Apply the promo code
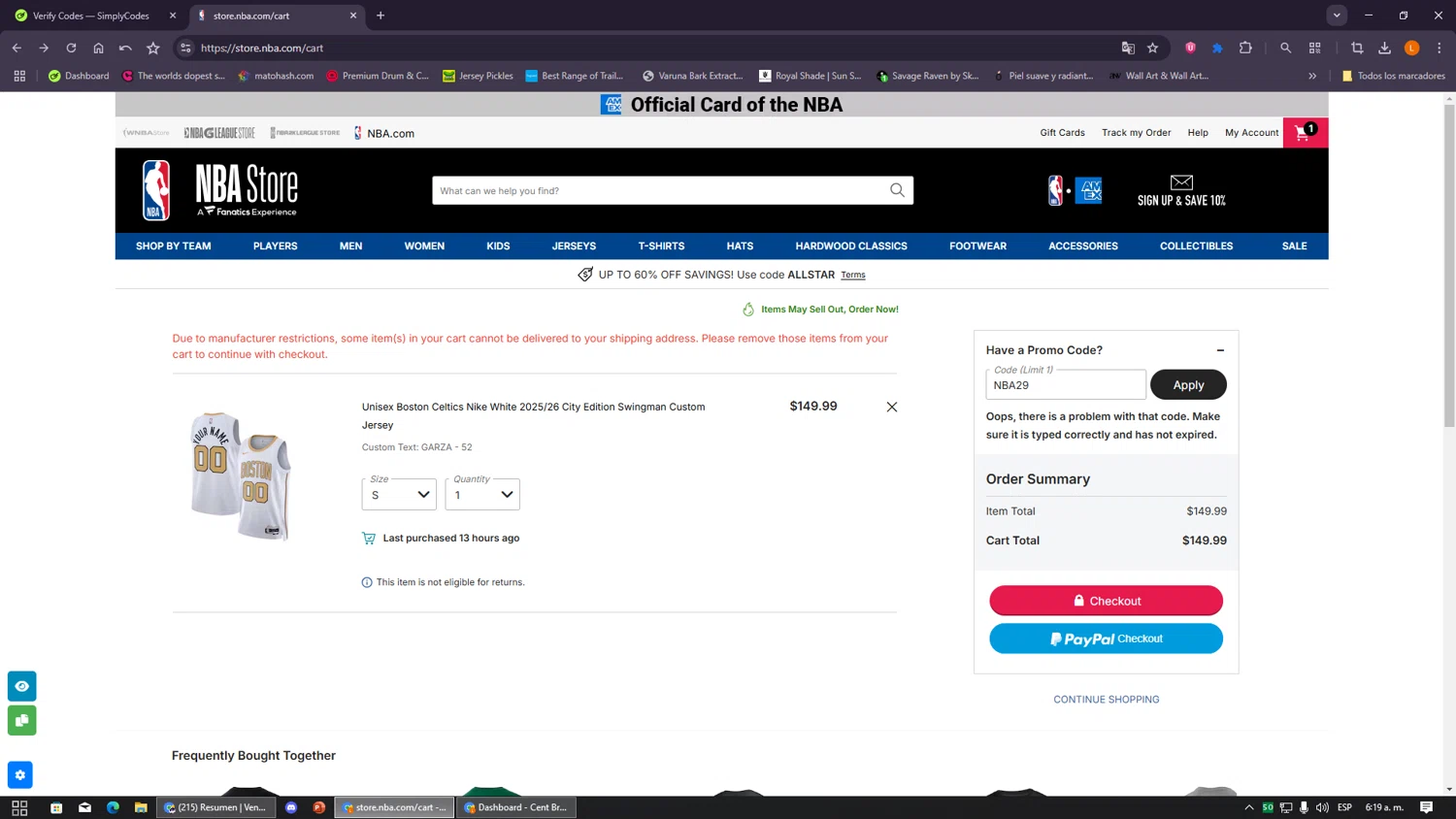This screenshot has width=1456, height=819. (1188, 385)
